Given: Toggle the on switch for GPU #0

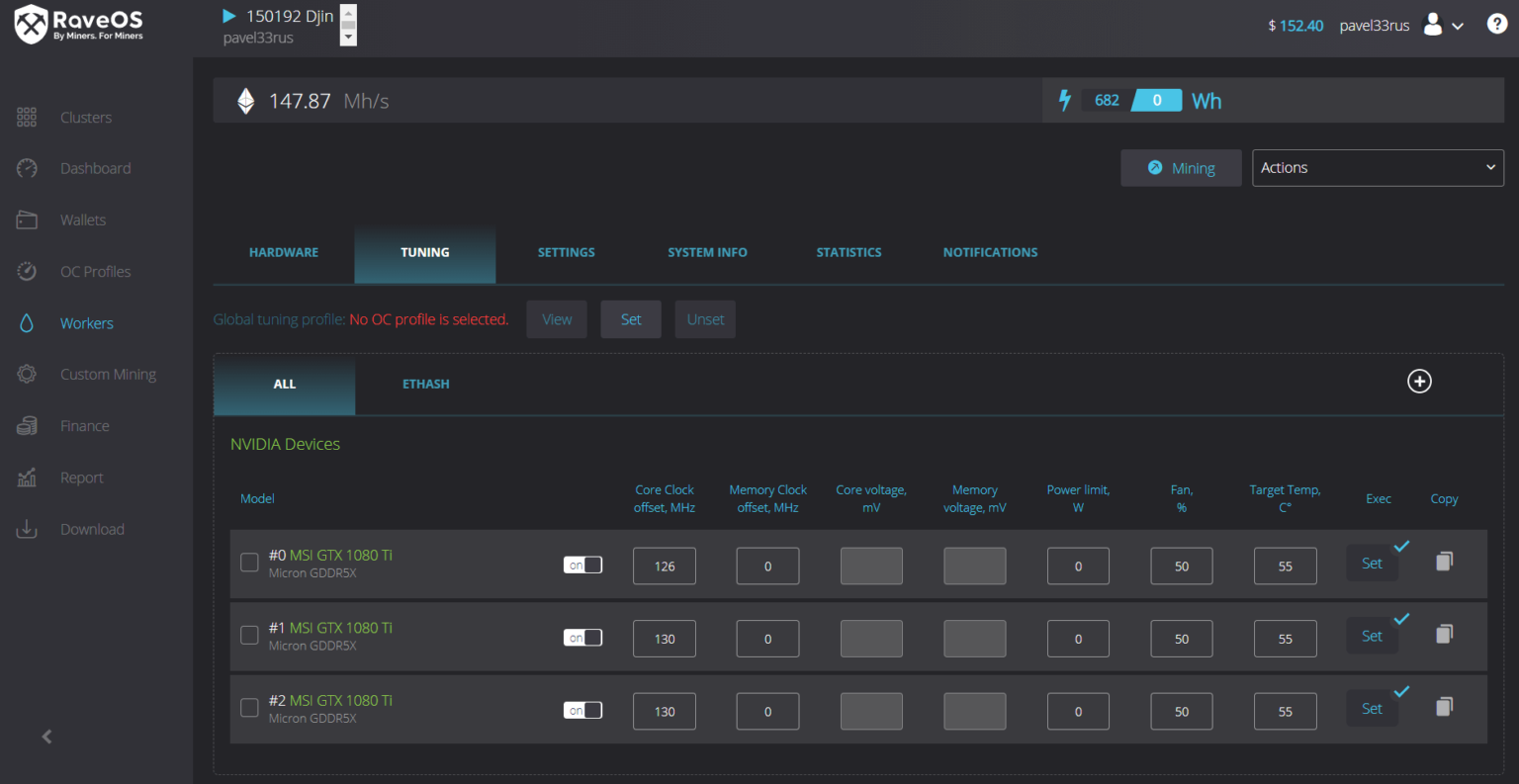Looking at the screenshot, I should [x=582, y=566].
